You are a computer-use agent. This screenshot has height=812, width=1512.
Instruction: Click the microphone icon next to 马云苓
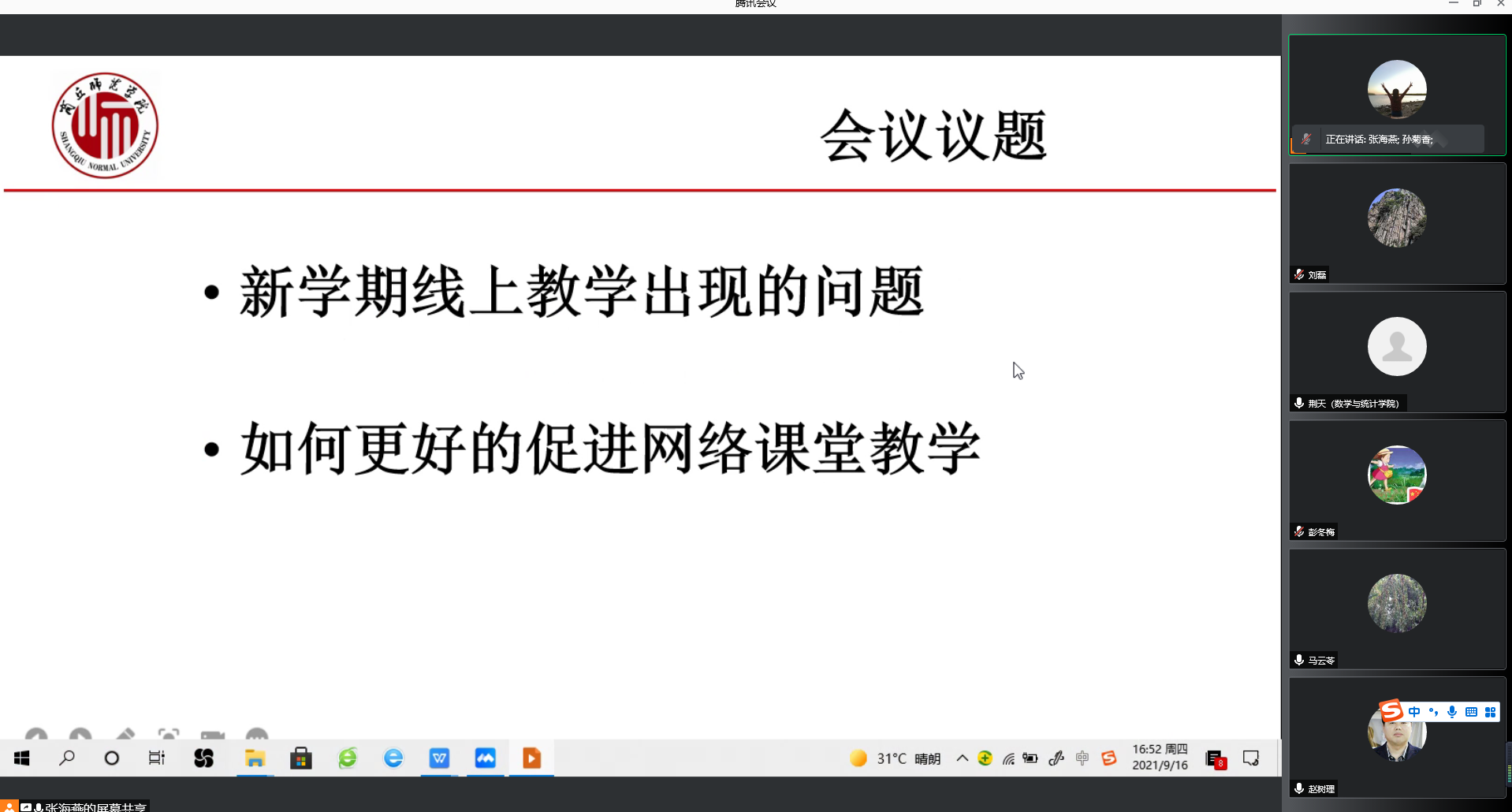tap(1299, 660)
